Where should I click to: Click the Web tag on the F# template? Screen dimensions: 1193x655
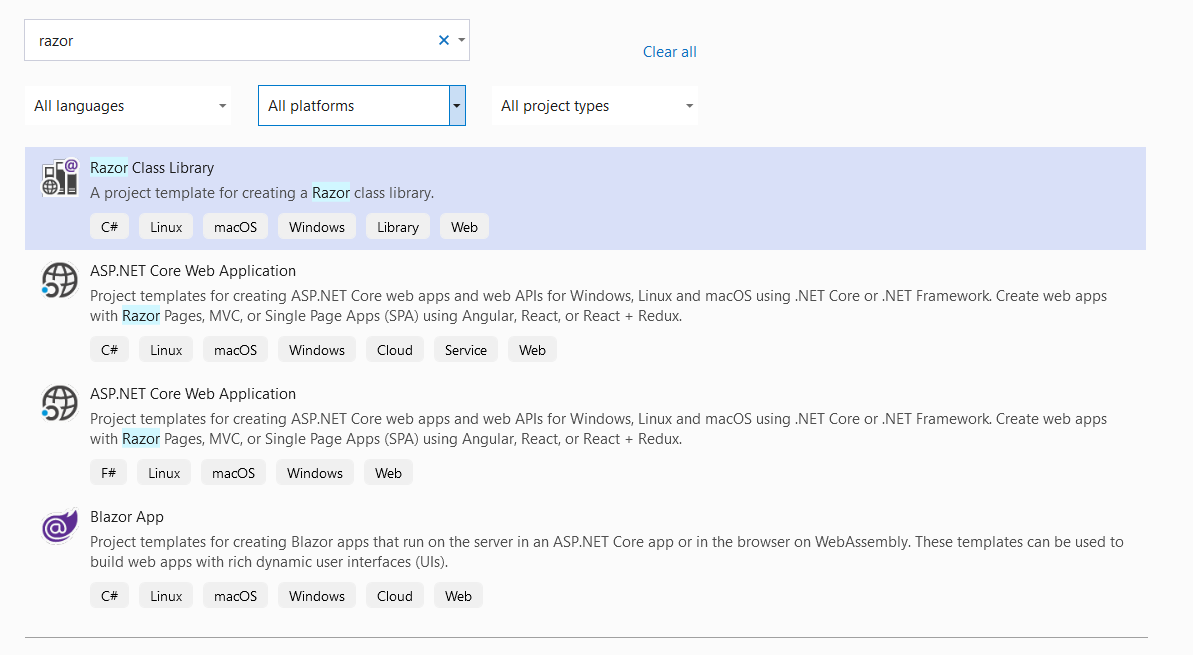[388, 473]
